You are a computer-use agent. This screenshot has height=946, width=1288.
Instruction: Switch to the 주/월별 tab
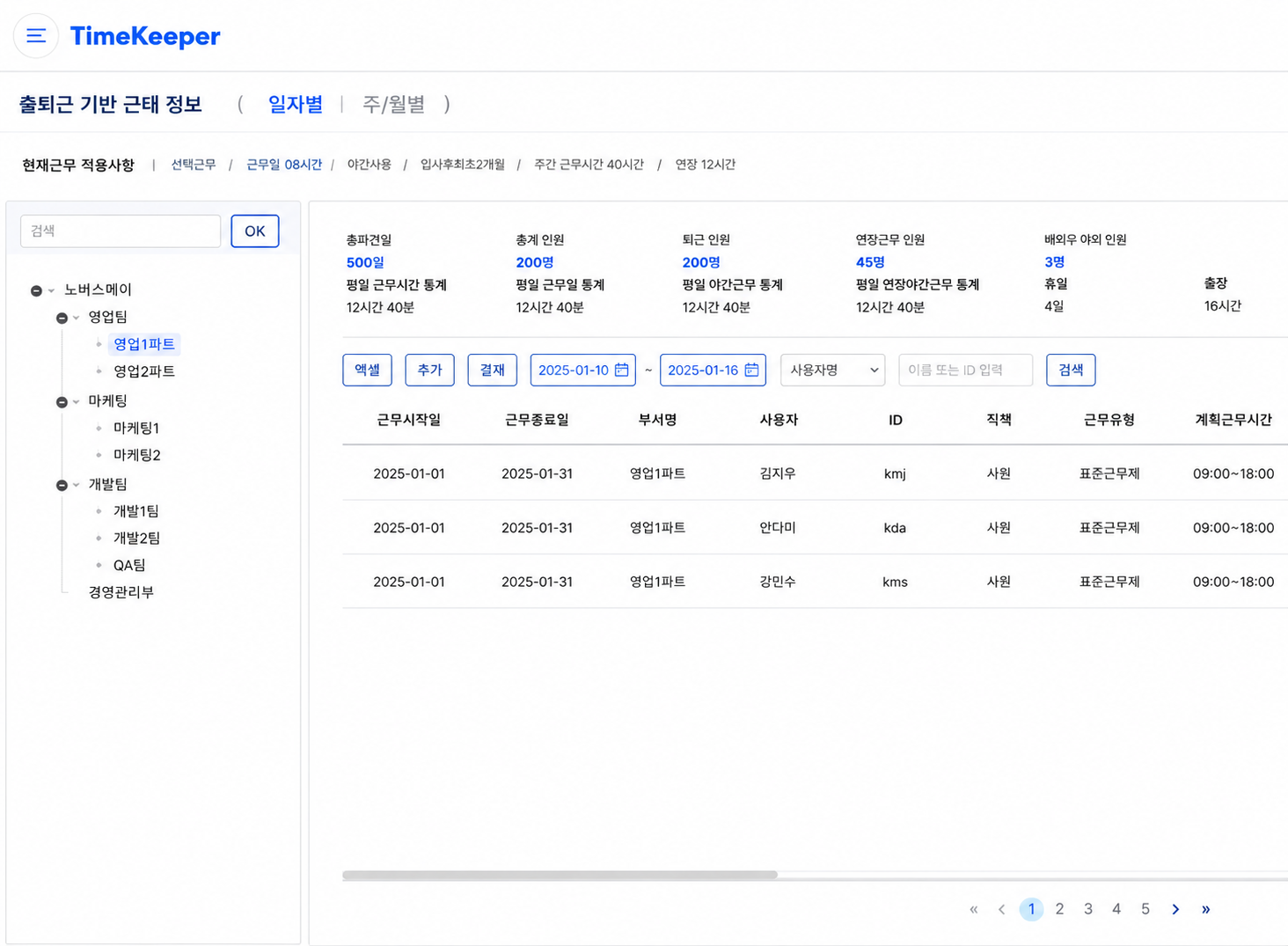(x=394, y=104)
